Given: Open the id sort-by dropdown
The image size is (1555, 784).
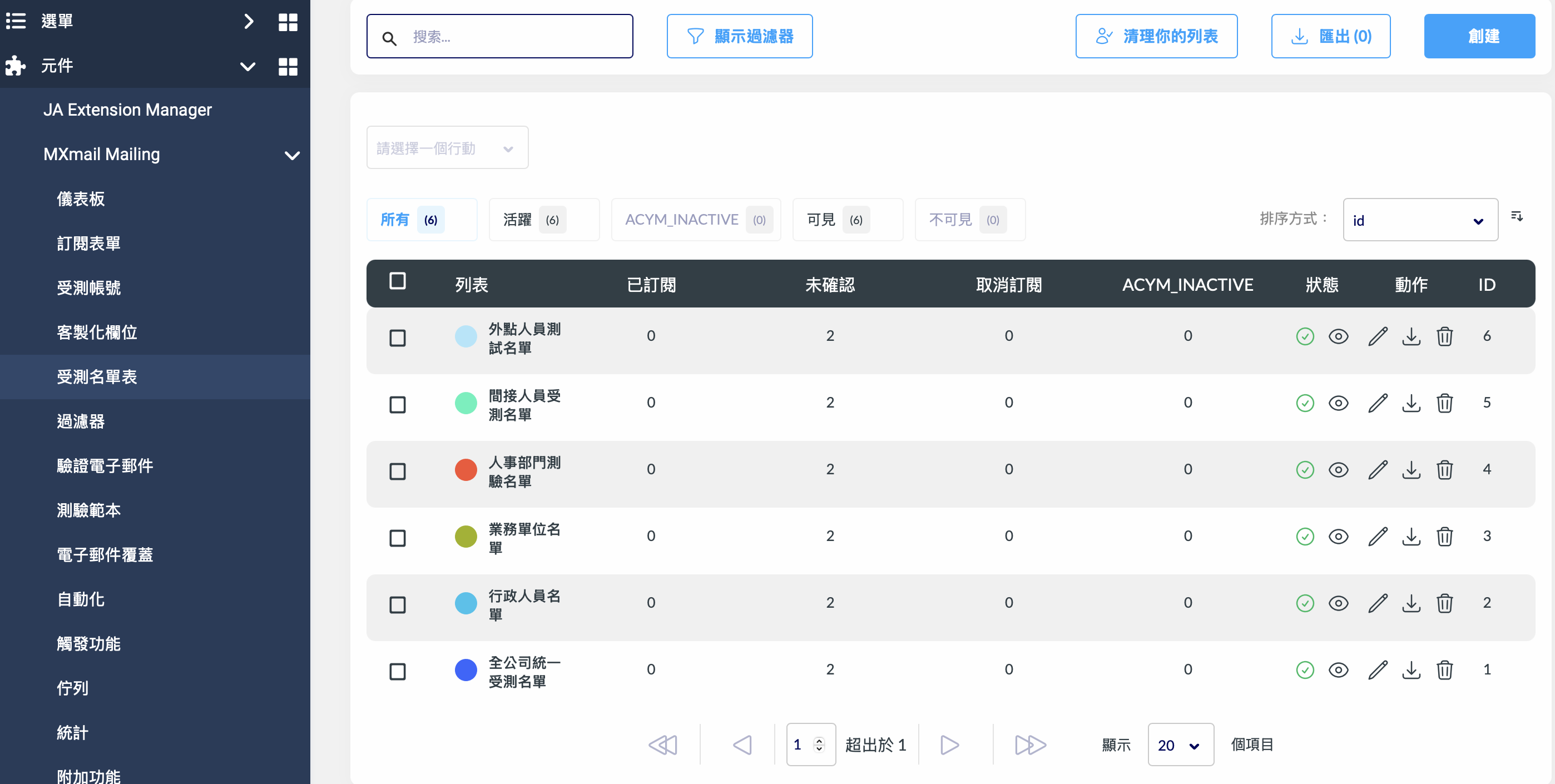Looking at the screenshot, I should [x=1420, y=220].
